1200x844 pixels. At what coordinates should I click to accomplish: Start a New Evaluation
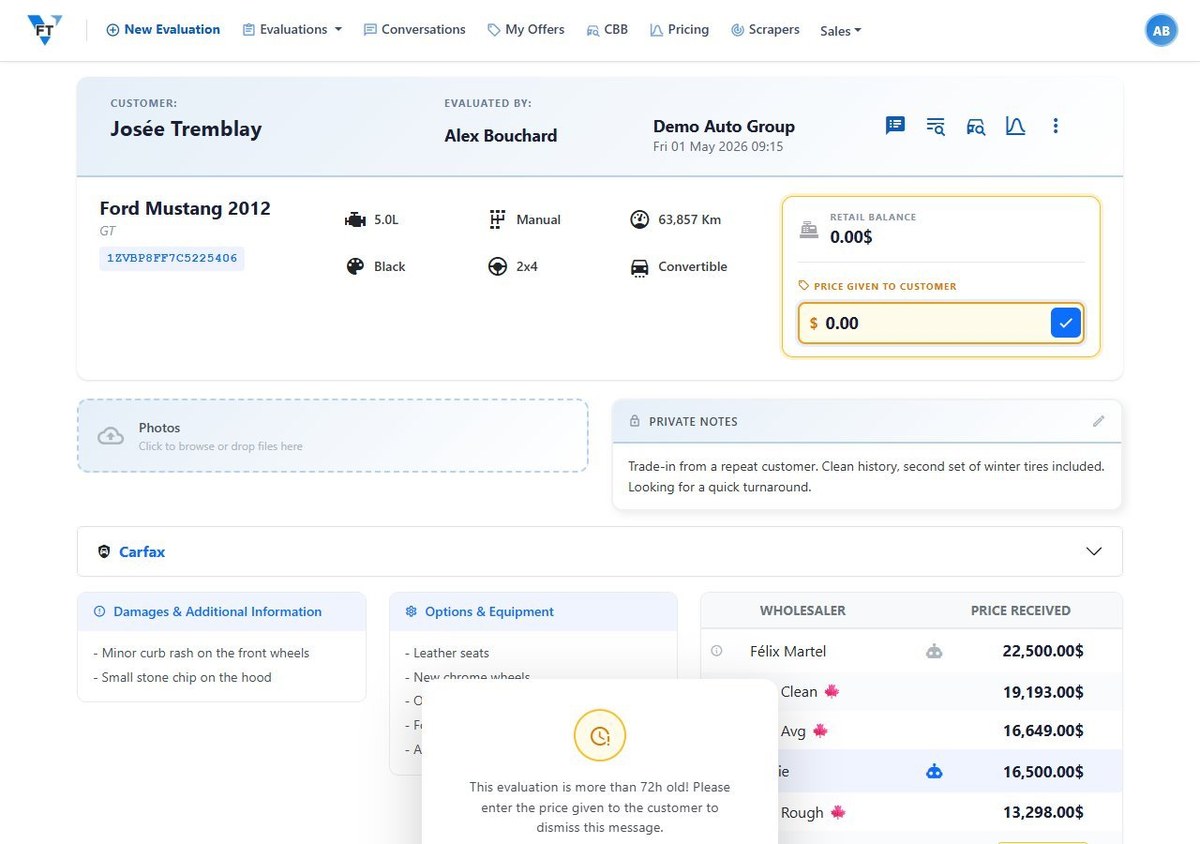[163, 30]
